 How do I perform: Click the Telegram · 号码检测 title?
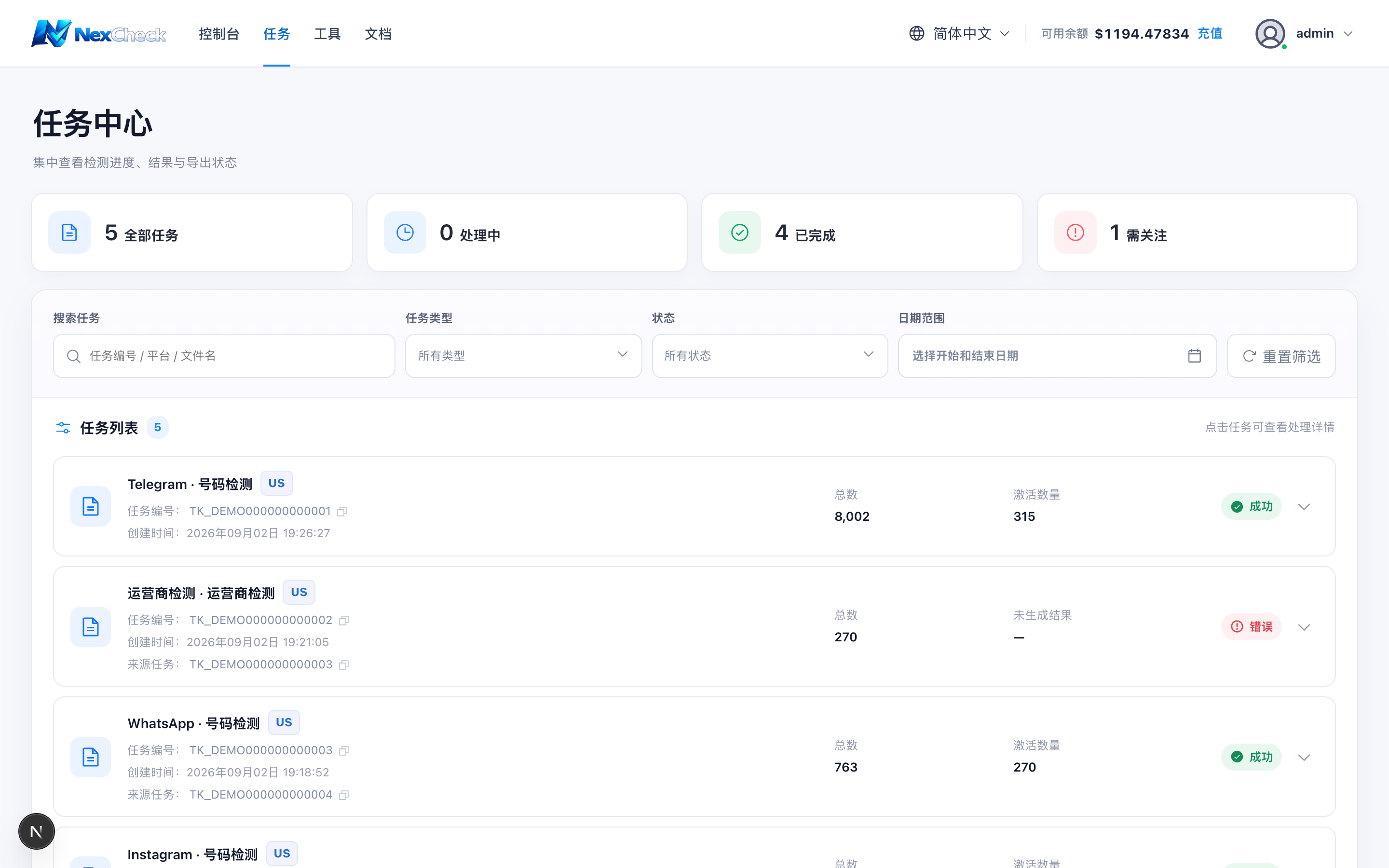(190, 485)
